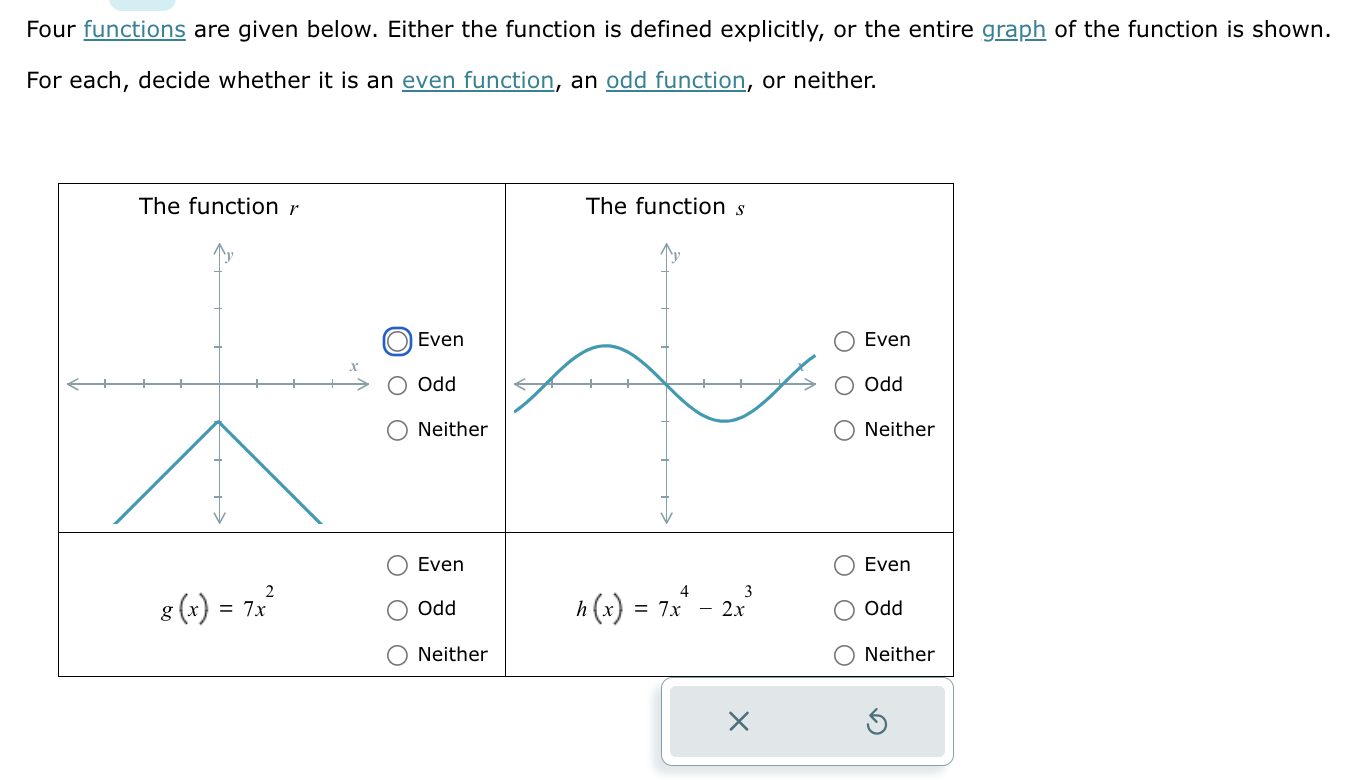Select Even for the function s

845,340
